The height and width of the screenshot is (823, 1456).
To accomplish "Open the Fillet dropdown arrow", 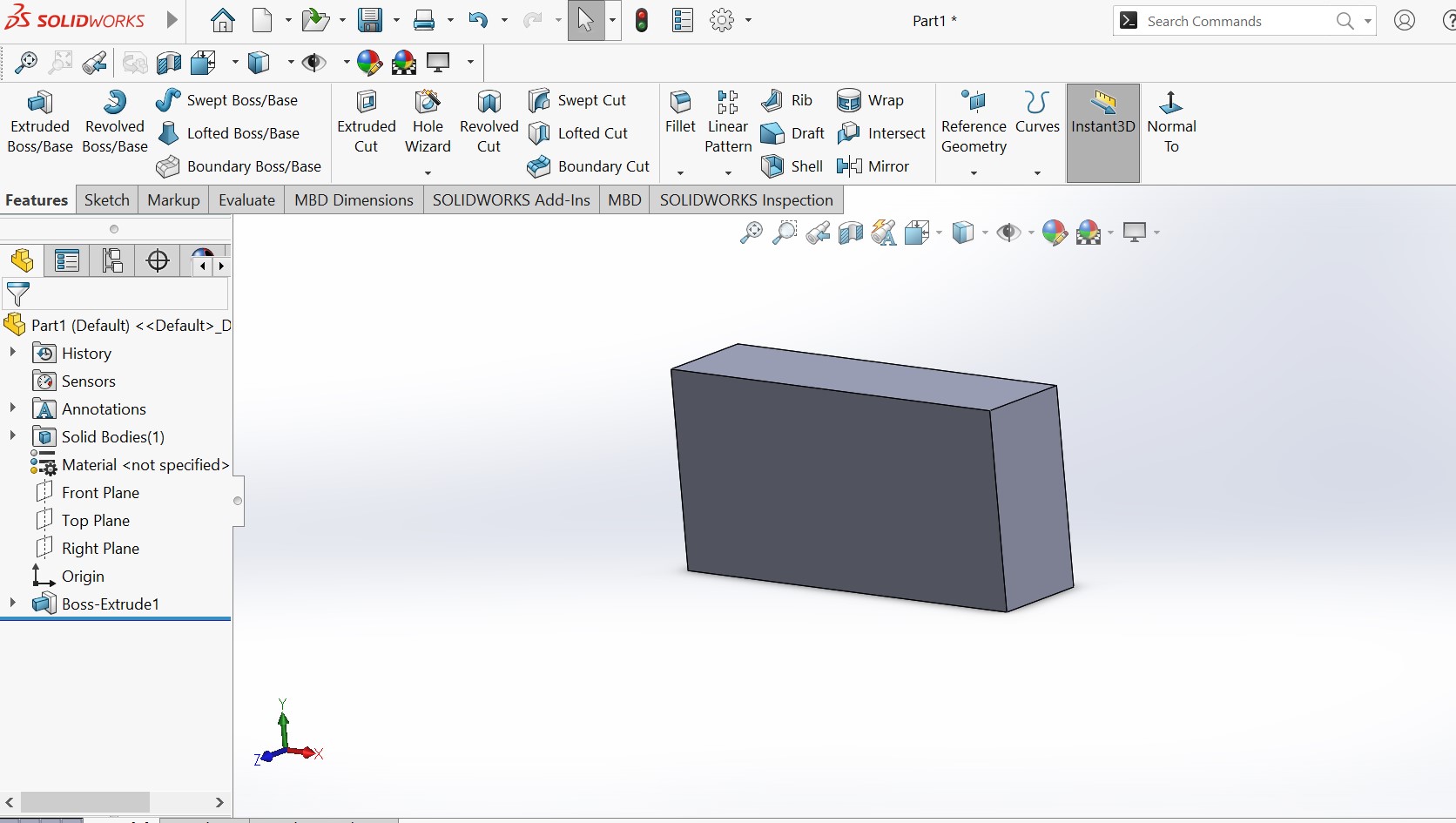I will point(680,172).
